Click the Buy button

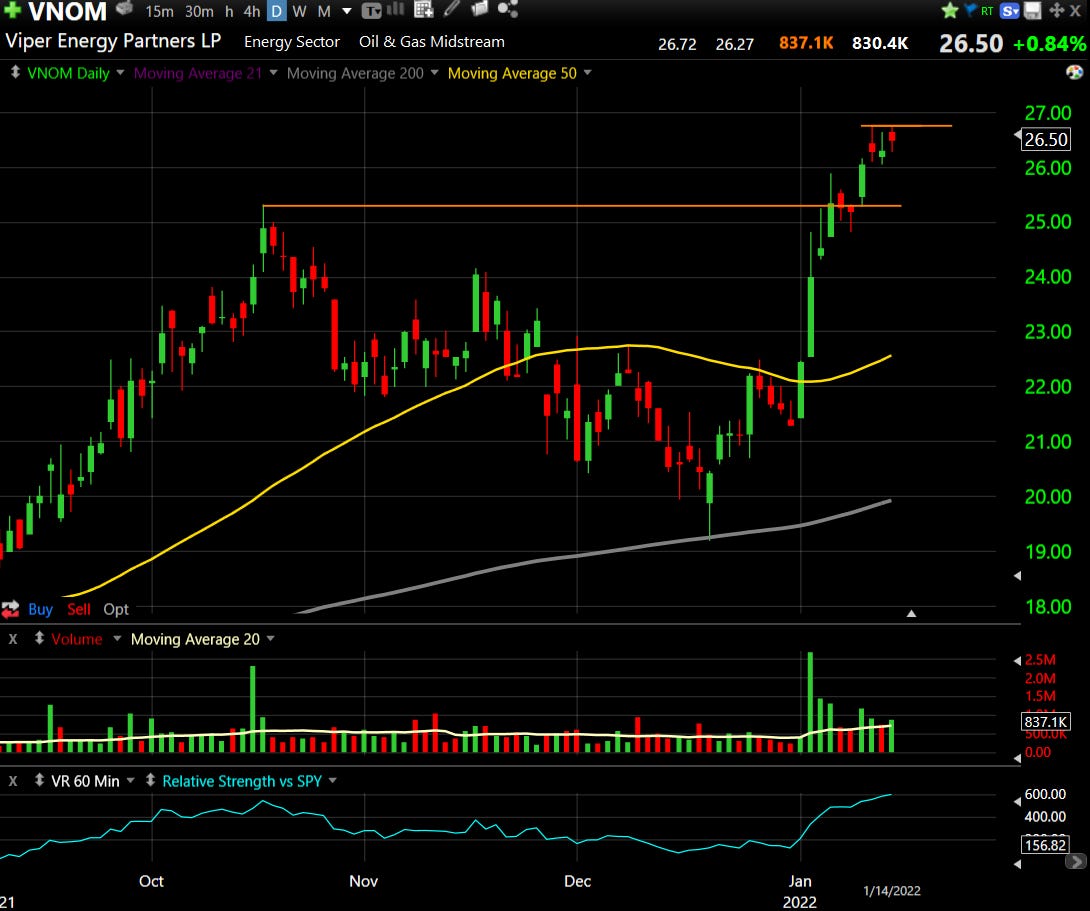(x=40, y=609)
